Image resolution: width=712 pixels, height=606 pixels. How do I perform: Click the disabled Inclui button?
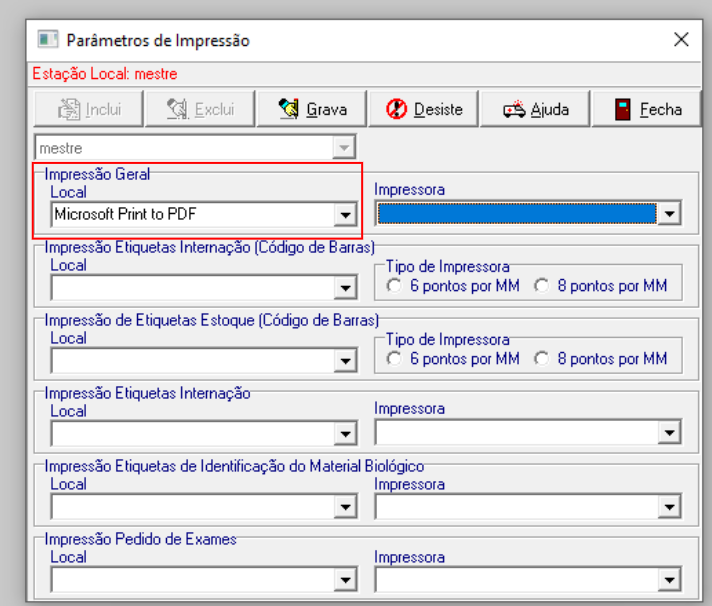89,109
